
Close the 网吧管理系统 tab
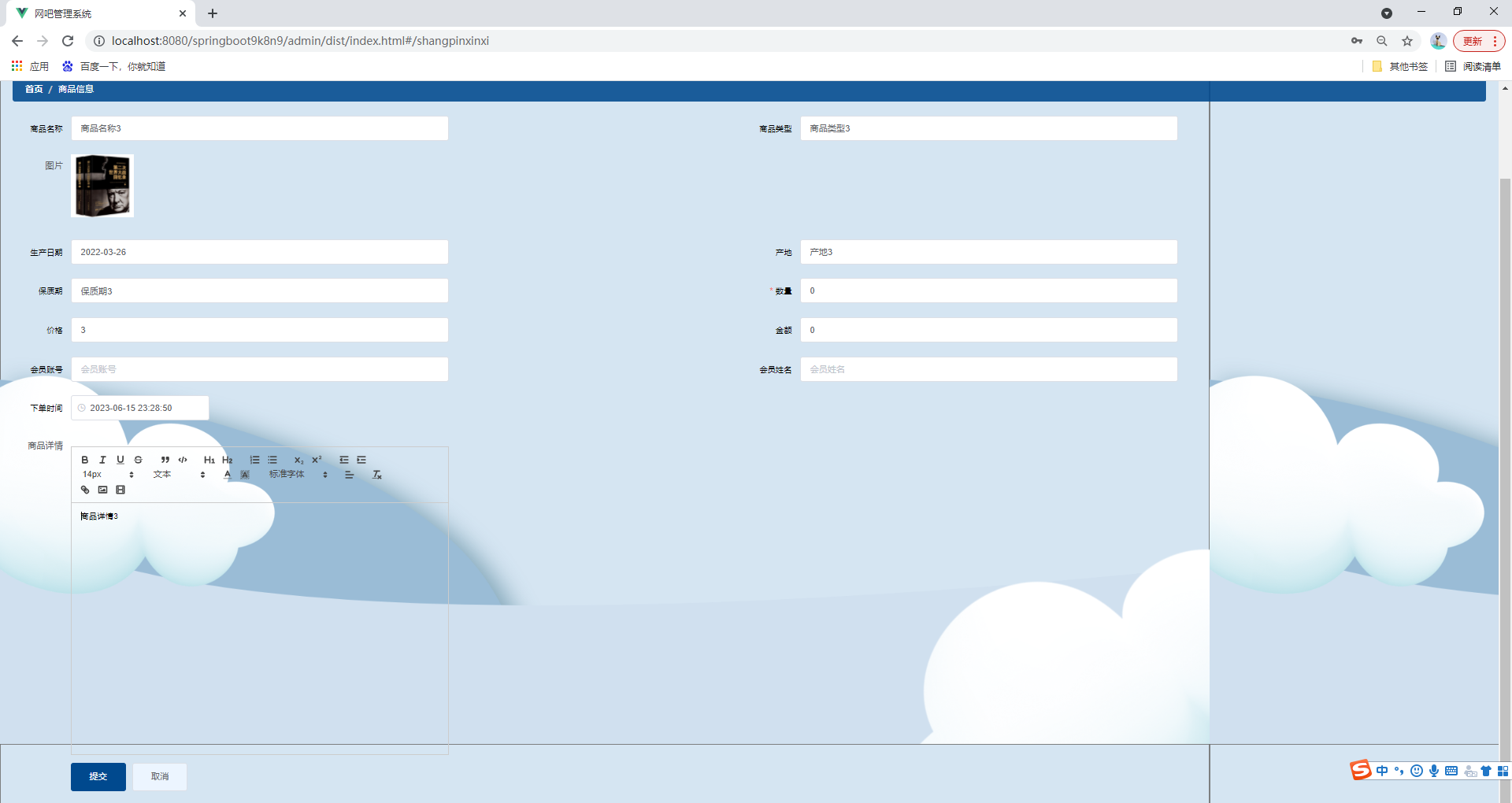click(183, 13)
